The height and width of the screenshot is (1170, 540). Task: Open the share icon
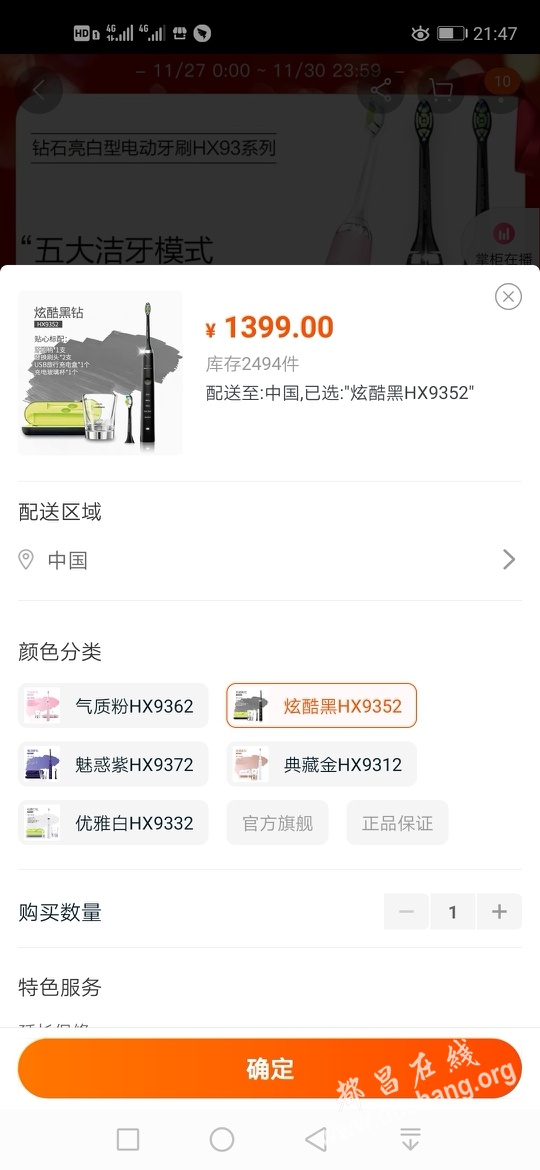coord(381,90)
